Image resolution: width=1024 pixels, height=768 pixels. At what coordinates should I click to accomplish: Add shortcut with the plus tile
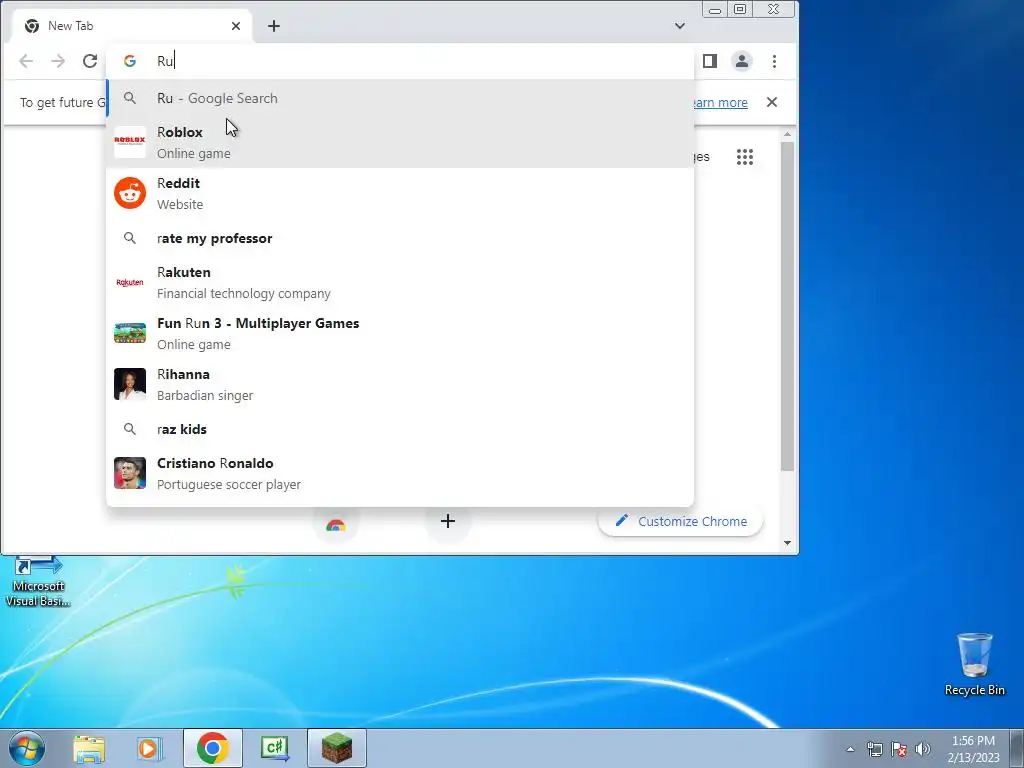tap(447, 521)
